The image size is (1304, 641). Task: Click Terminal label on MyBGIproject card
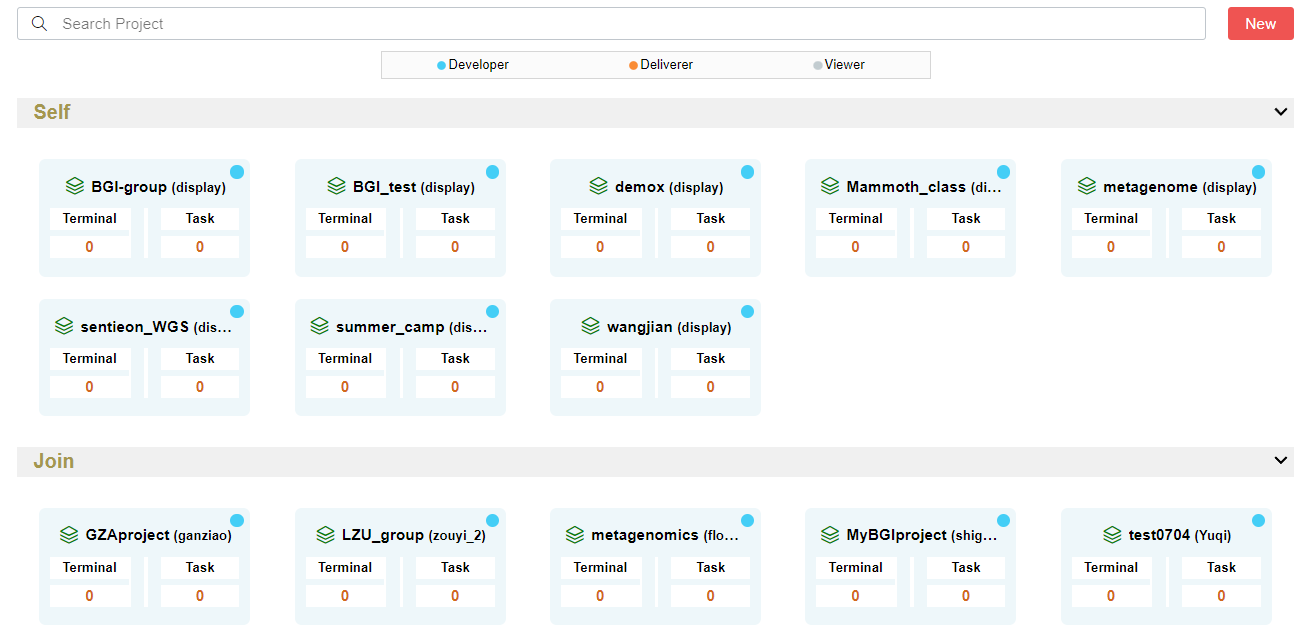coord(856,567)
